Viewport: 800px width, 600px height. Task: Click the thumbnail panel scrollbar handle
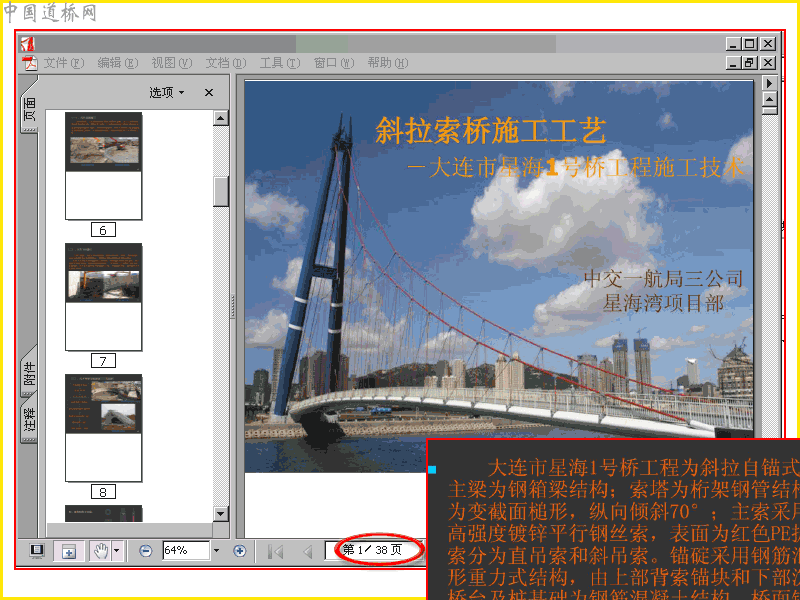point(220,191)
